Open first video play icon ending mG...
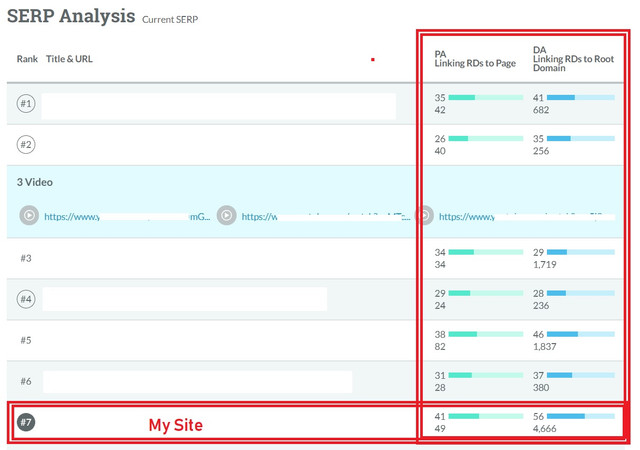The image size is (640, 450). pyautogui.click(x=29, y=216)
